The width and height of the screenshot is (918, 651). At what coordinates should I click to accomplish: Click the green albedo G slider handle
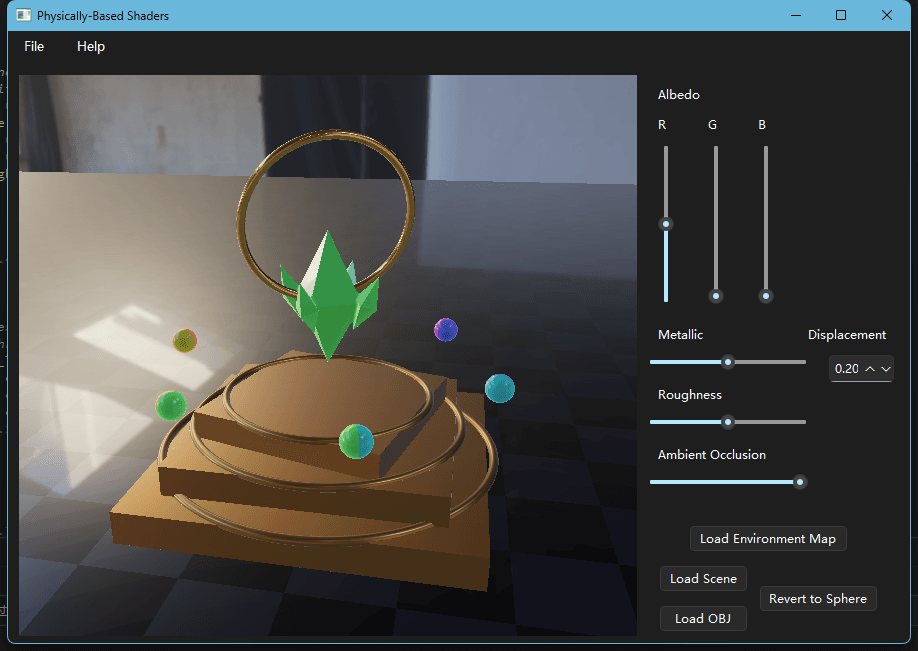pos(715,296)
